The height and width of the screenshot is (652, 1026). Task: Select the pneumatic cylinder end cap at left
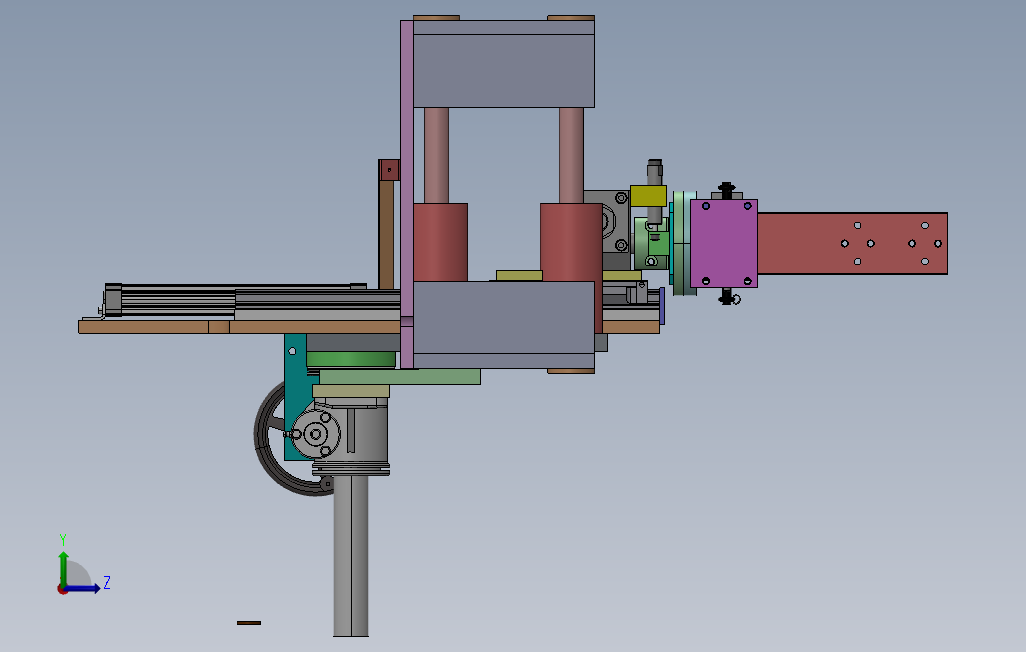[113, 300]
